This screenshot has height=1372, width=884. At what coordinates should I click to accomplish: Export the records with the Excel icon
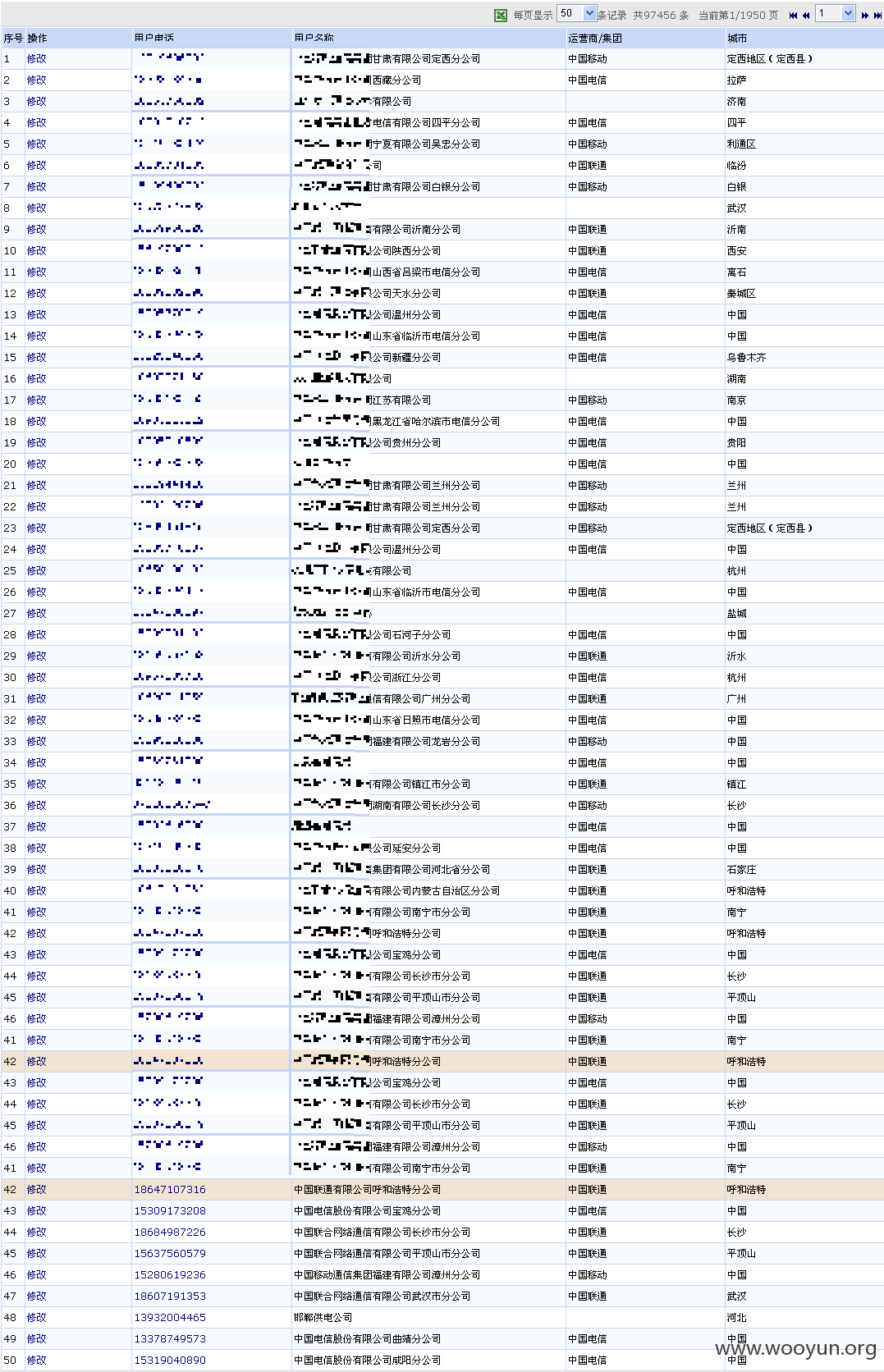click(x=501, y=15)
